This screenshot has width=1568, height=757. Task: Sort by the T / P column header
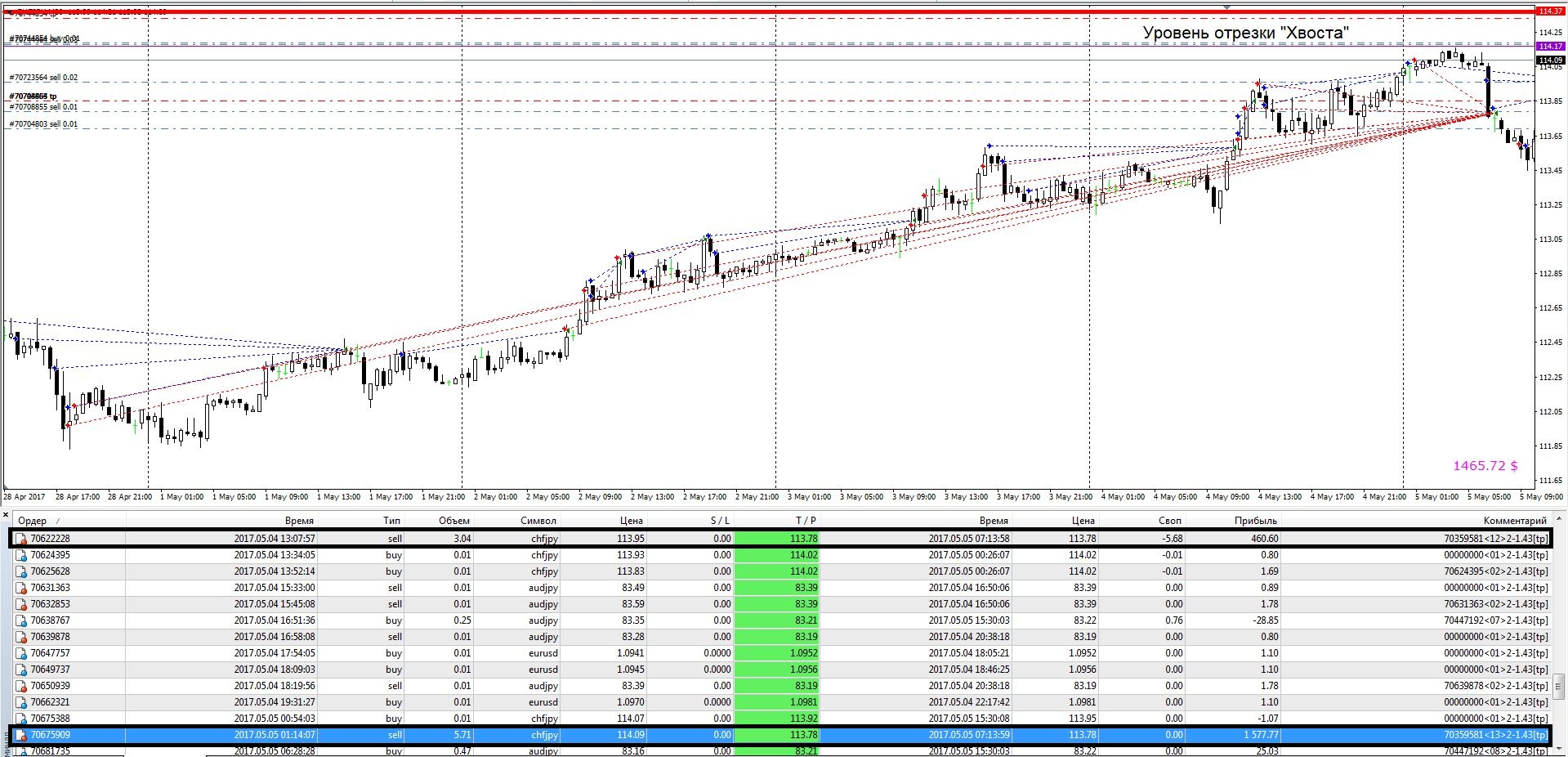tap(776, 521)
